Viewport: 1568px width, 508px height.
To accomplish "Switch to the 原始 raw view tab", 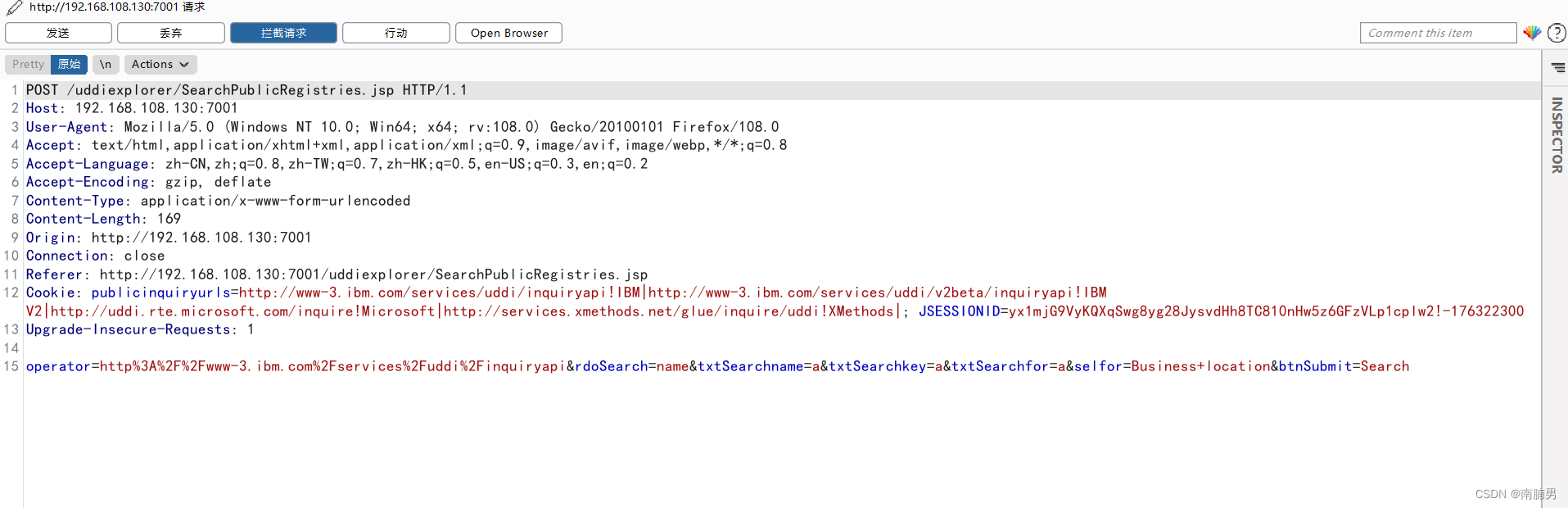I will point(69,64).
